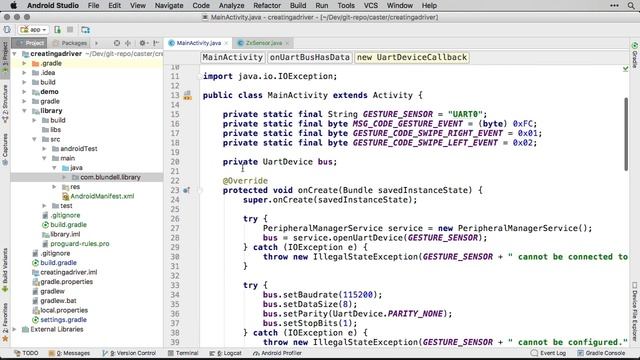The height and width of the screenshot is (360, 640).
Task: Open the Logcat tool window
Action: pyautogui.click(x=225, y=353)
